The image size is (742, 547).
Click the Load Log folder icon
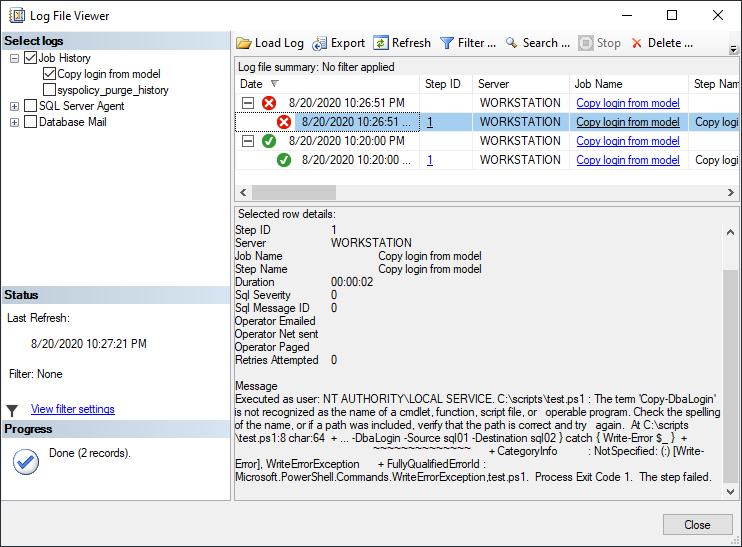click(x=244, y=43)
